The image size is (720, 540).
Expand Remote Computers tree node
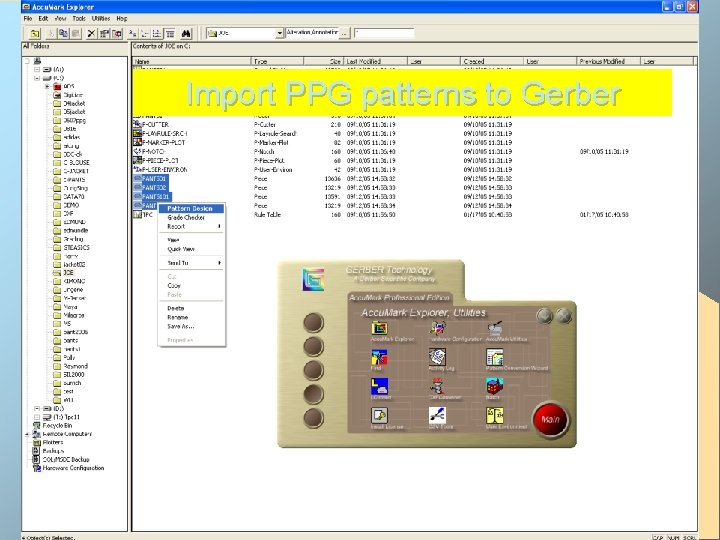coord(27,434)
